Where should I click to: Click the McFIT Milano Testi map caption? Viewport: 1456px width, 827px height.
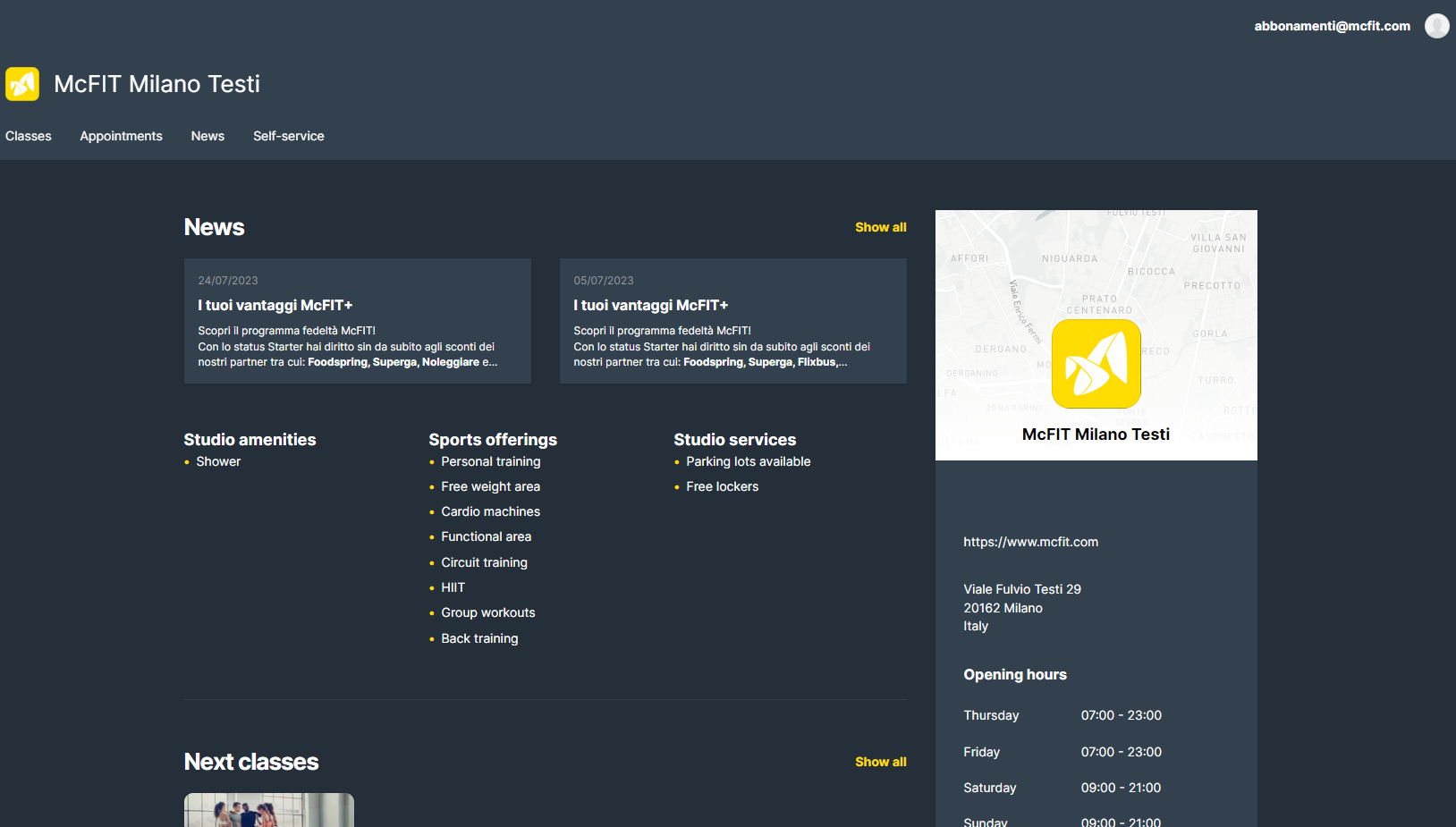click(x=1096, y=435)
